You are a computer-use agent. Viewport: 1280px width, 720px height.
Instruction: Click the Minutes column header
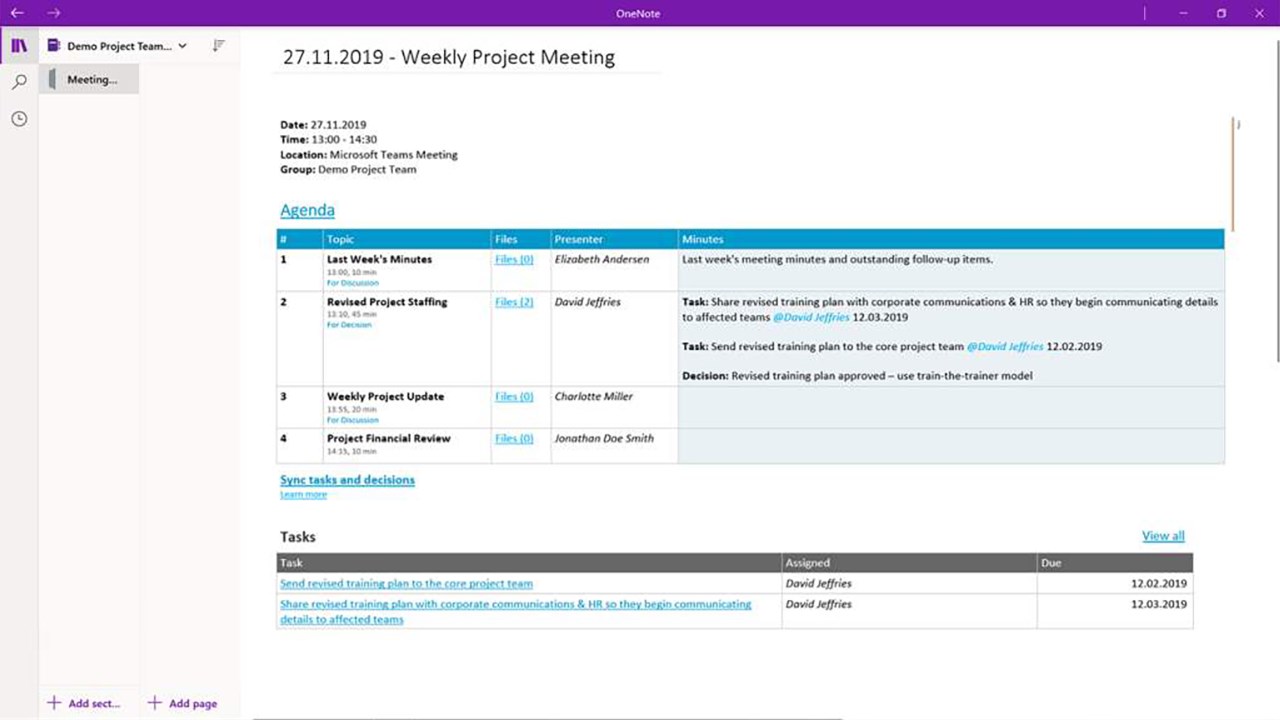click(951, 239)
